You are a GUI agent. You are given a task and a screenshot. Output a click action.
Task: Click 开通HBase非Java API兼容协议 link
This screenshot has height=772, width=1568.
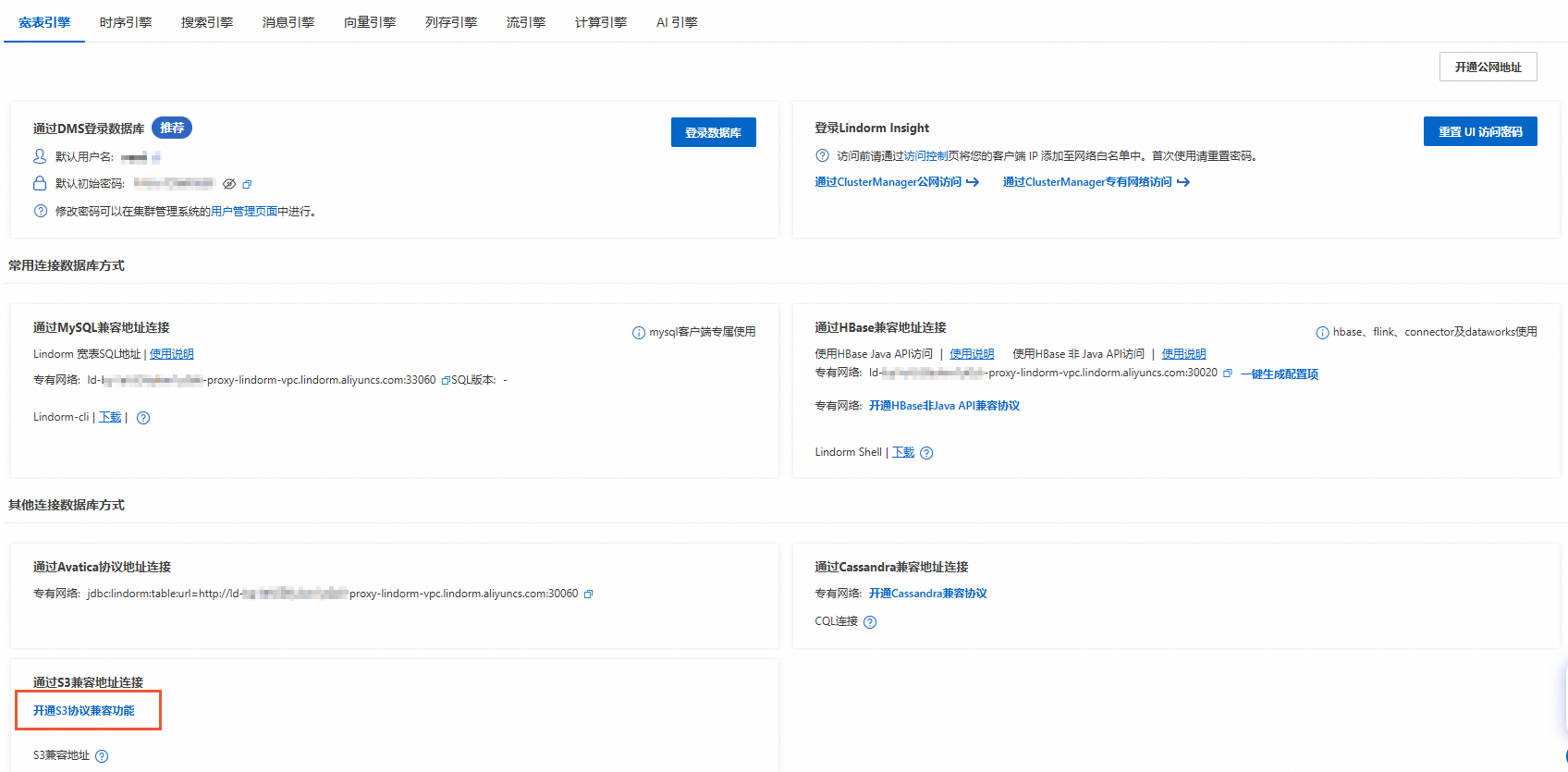[x=944, y=406]
